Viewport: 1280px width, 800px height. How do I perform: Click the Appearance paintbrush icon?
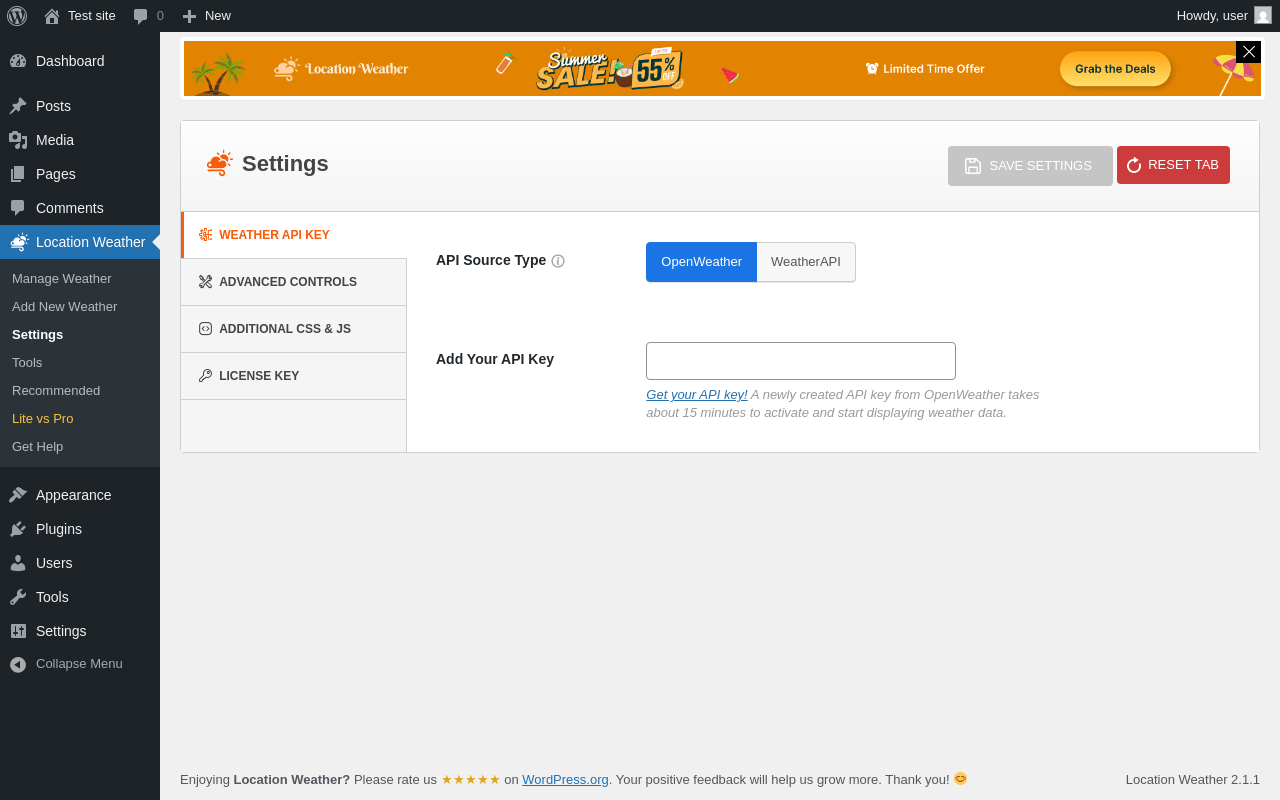[x=18, y=495]
